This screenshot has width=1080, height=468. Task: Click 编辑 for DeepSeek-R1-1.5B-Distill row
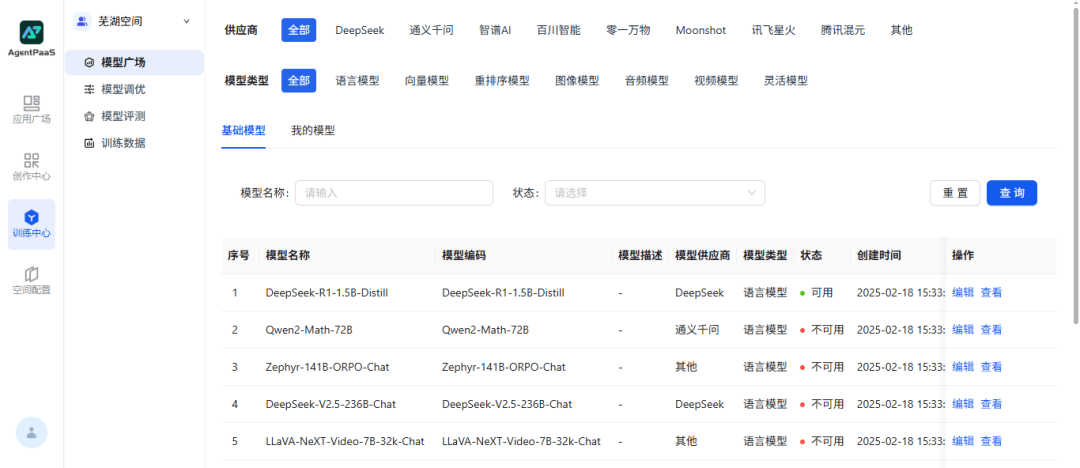click(962, 293)
